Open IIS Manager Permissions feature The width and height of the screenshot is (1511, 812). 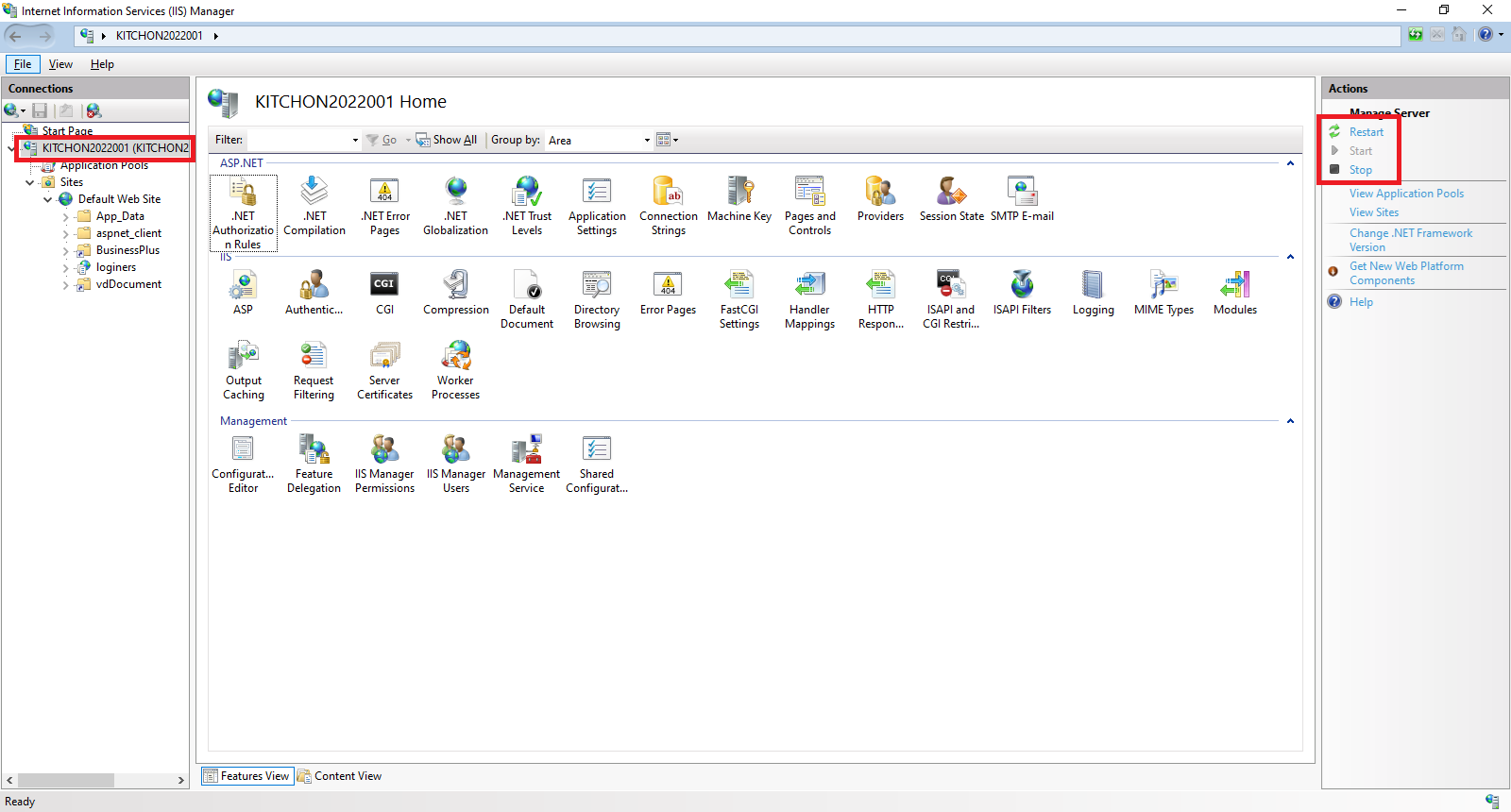(385, 464)
